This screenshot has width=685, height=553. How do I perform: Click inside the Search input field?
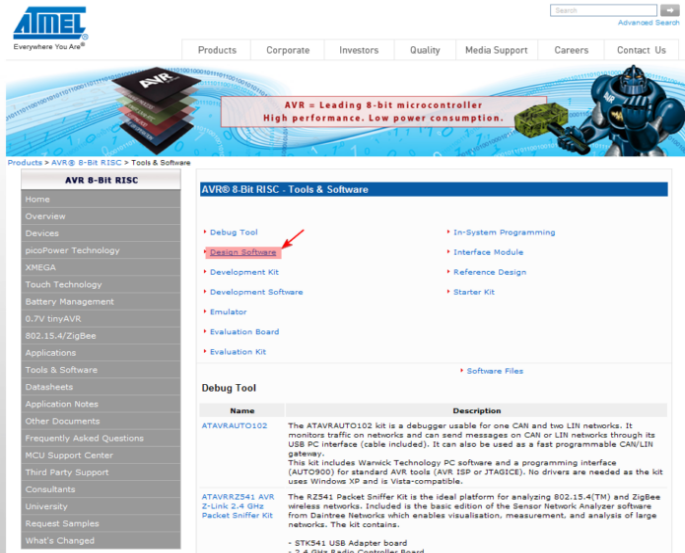point(603,10)
